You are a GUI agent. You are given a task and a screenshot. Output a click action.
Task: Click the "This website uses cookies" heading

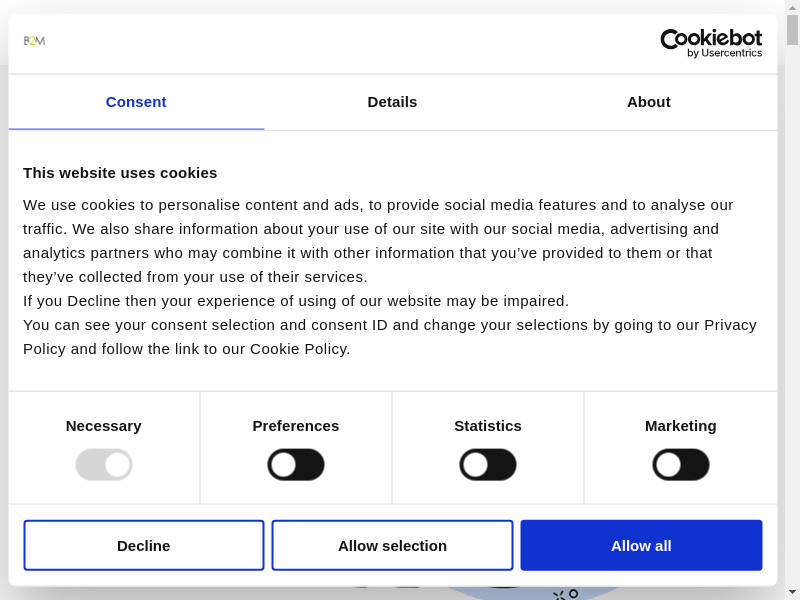pos(120,172)
